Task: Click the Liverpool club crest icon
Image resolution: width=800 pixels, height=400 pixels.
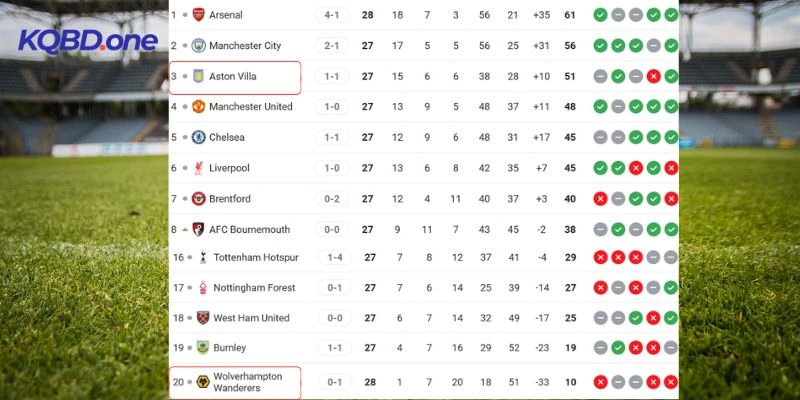Action: (198, 168)
